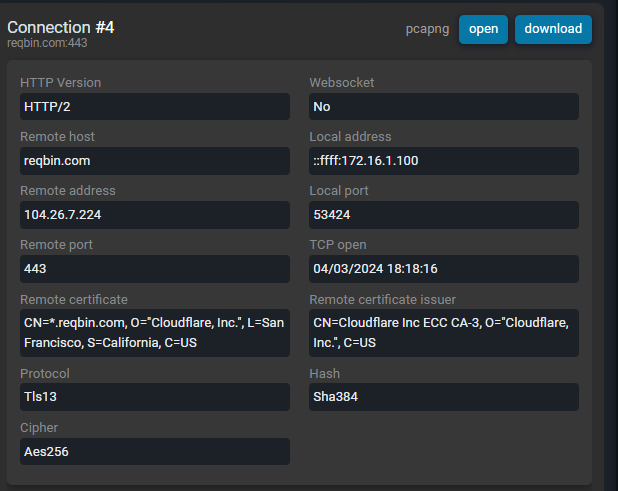The width and height of the screenshot is (618, 491).
Task: Click the 'pcapng' label text
Action: [427, 29]
